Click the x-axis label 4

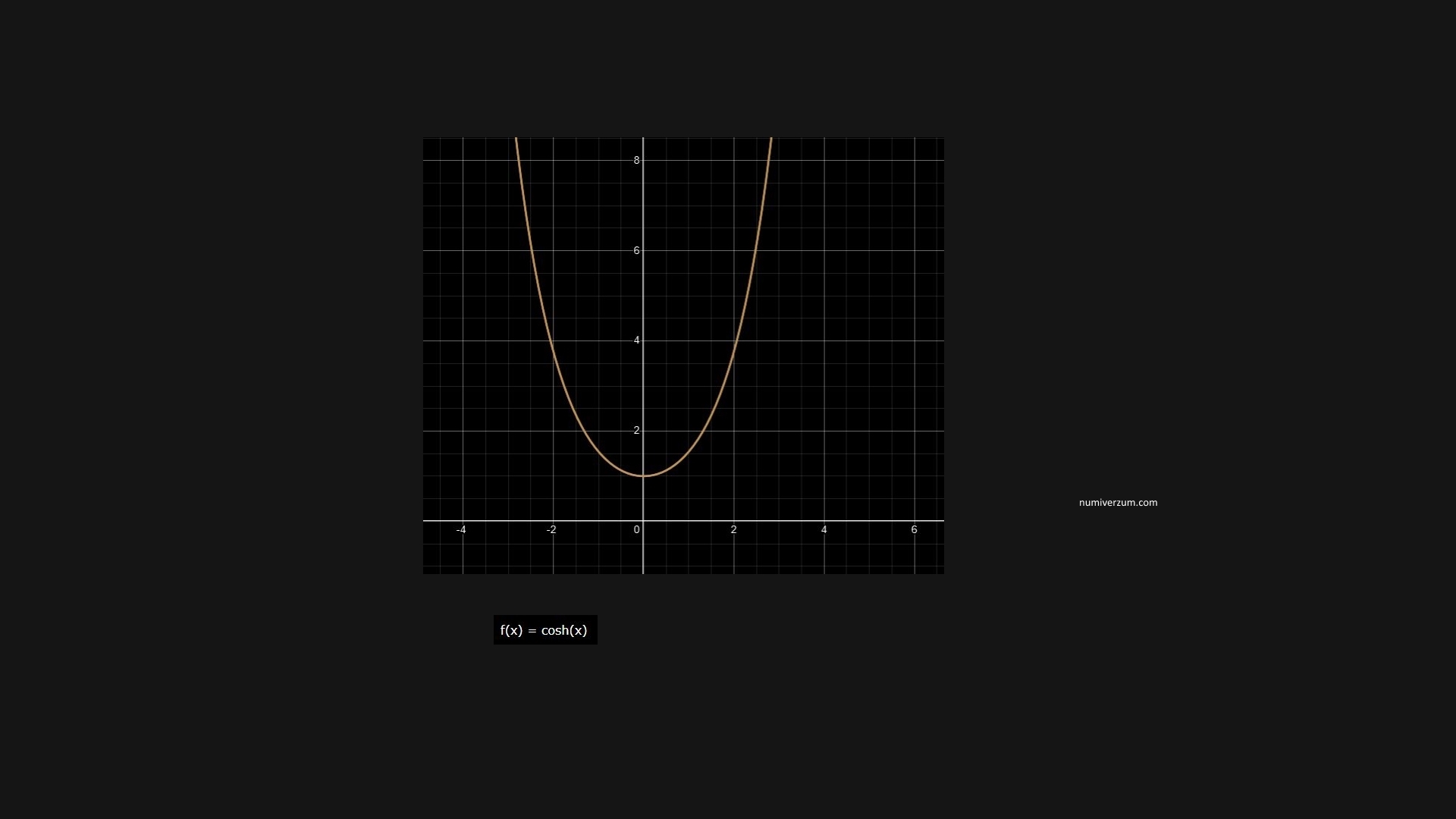click(824, 529)
